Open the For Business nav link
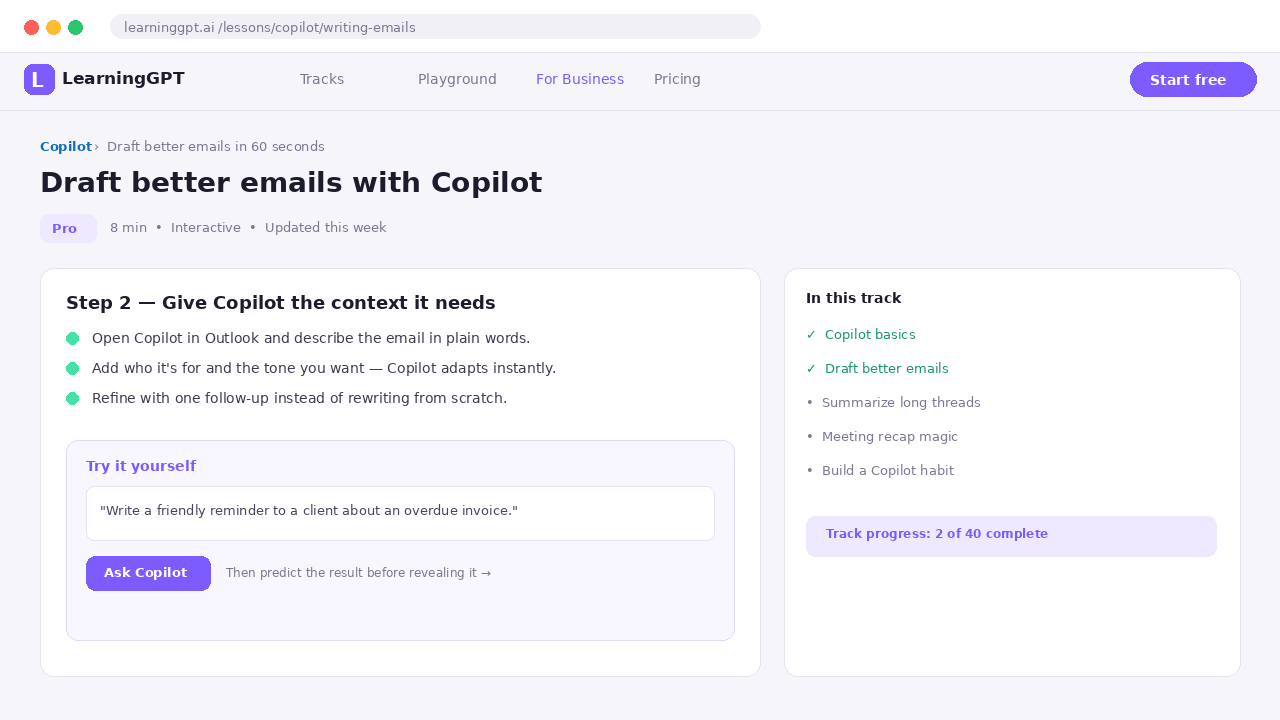 [580, 79]
